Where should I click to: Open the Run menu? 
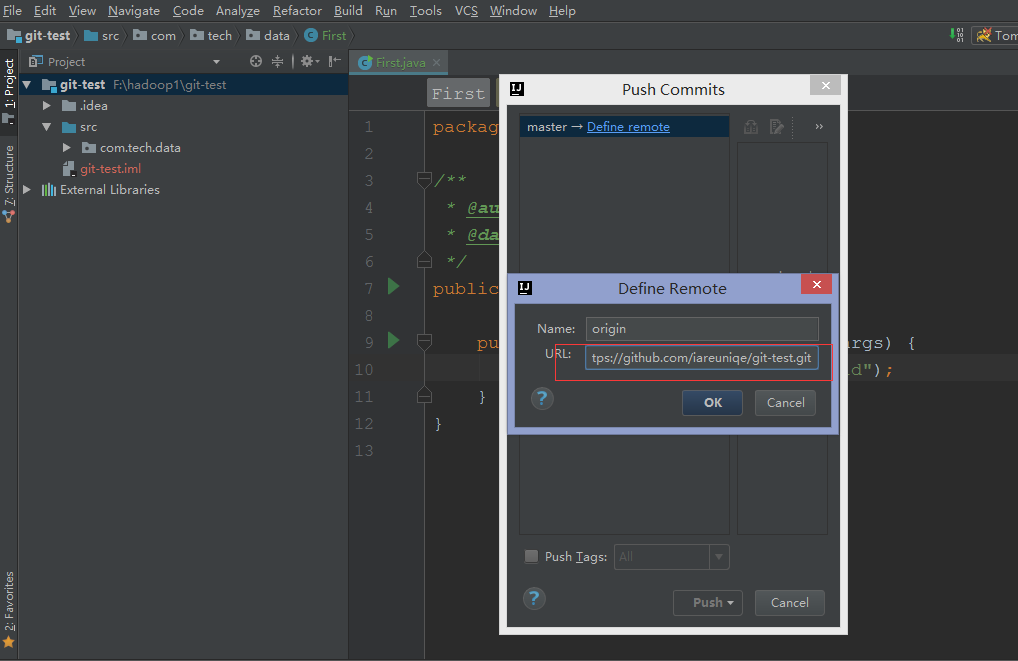[x=386, y=11]
